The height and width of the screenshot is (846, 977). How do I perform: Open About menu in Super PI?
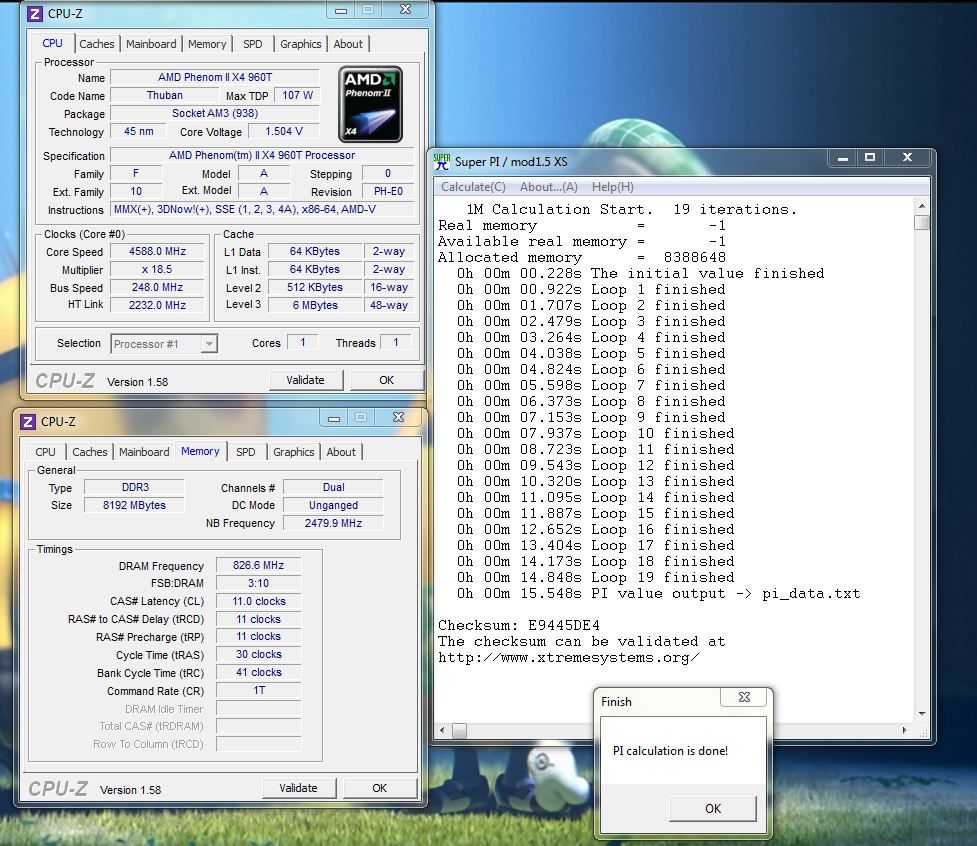pos(548,187)
